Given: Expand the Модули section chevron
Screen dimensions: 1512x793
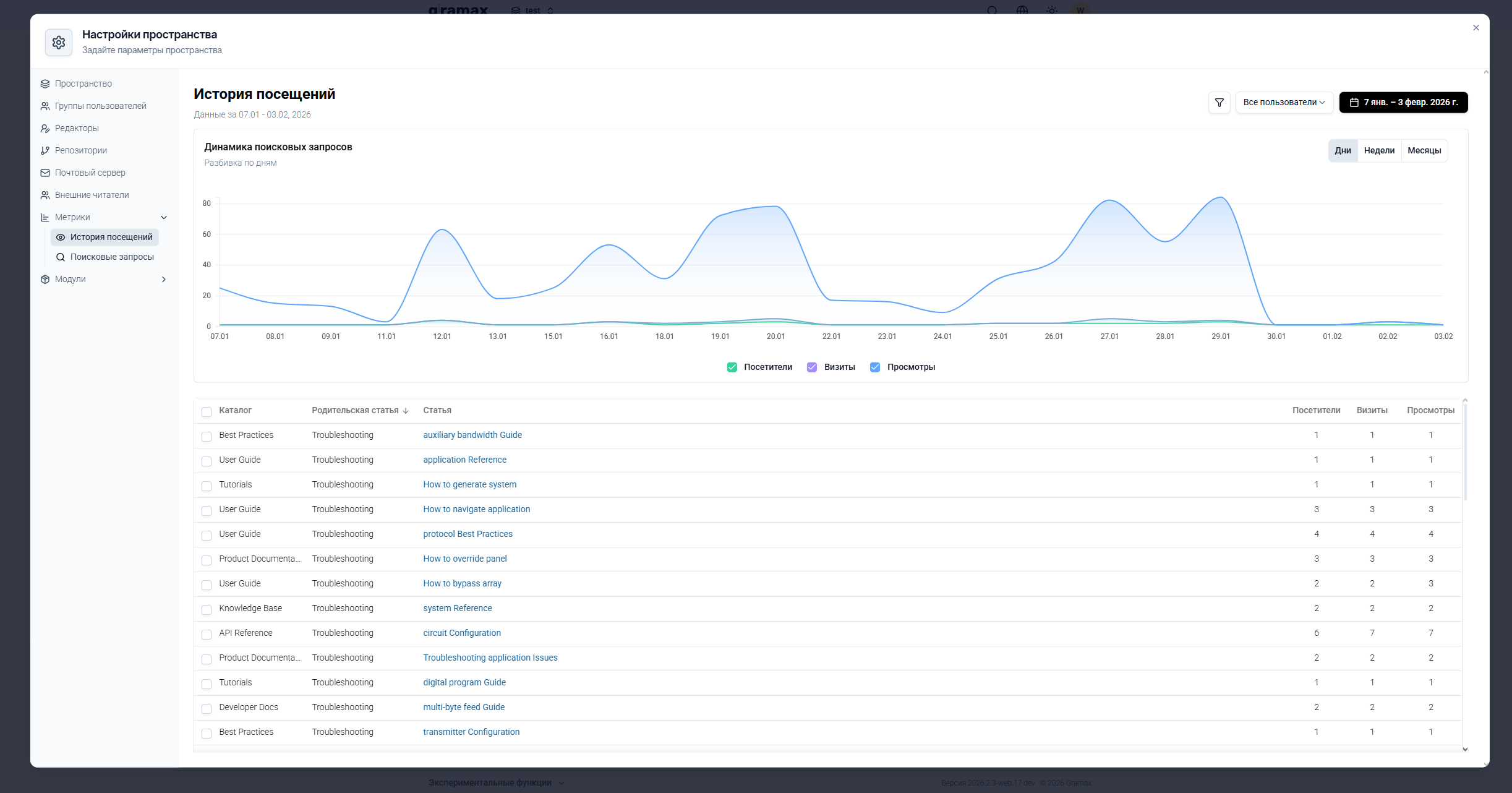Looking at the screenshot, I should 164,279.
